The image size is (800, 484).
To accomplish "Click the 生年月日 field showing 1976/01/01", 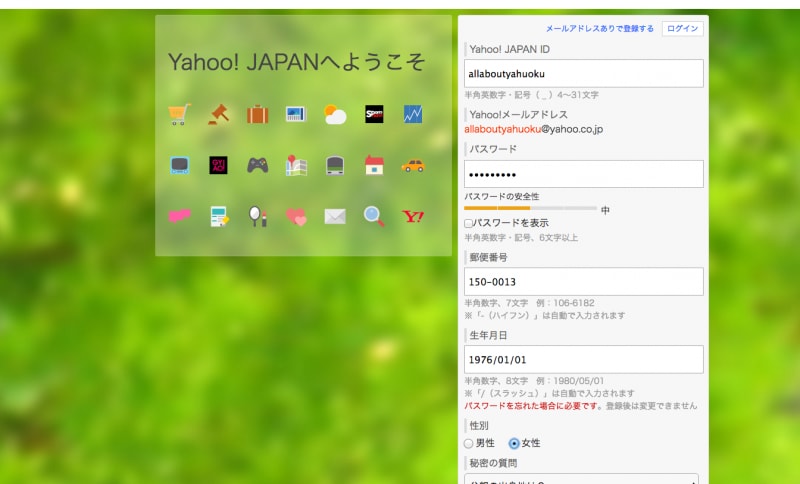I will pos(584,360).
